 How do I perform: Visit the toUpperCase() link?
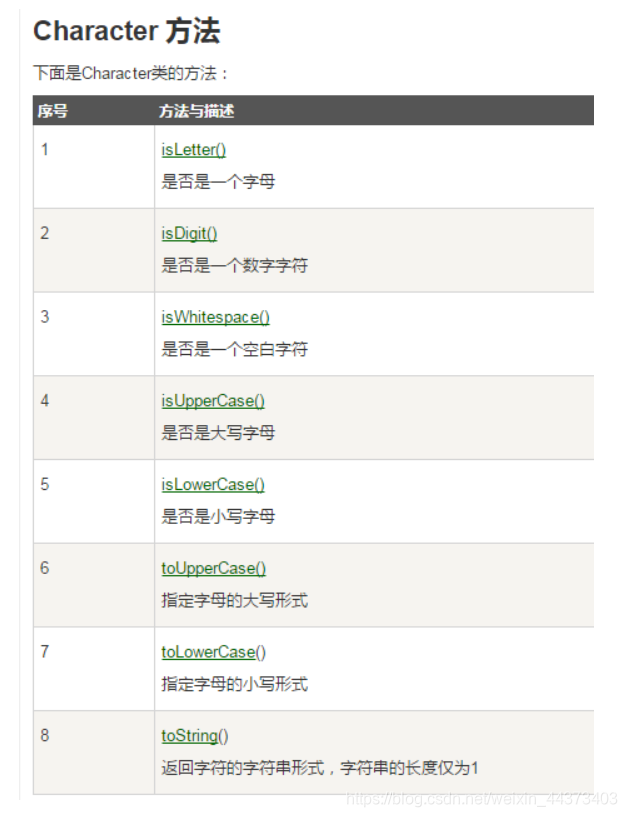pyautogui.click(x=214, y=568)
